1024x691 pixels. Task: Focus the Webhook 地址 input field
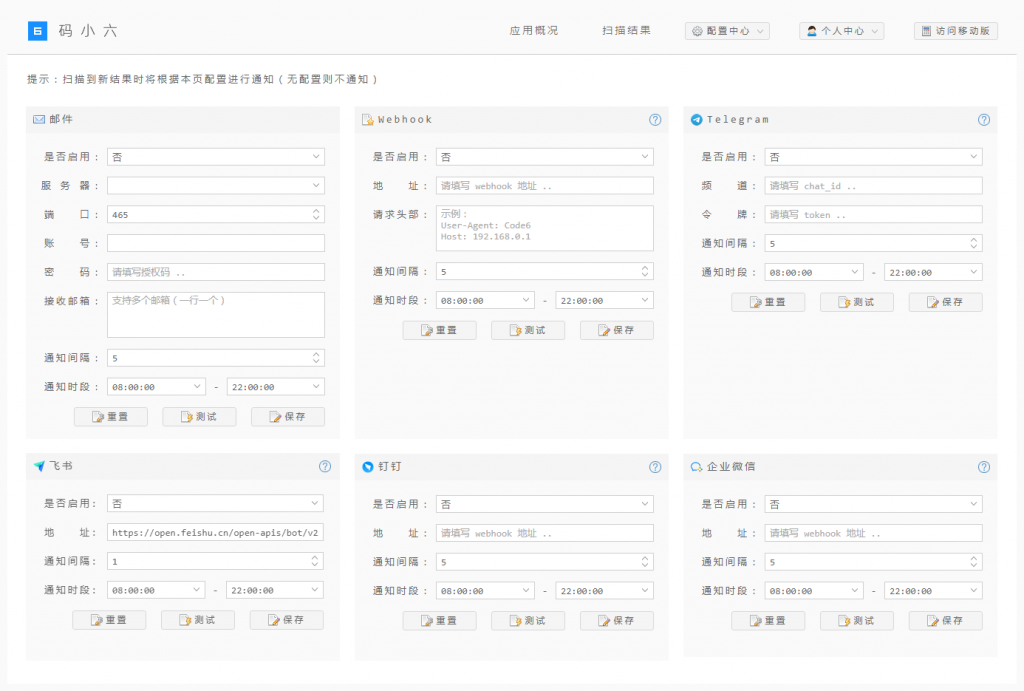pyautogui.click(x=545, y=185)
